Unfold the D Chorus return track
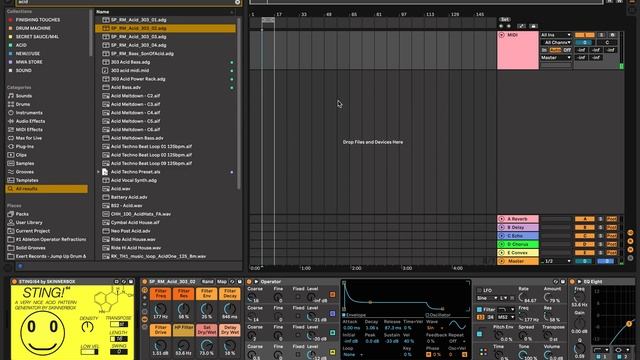Image resolution: width=640 pixels, height=360 pixels. (x=502, y=244)
